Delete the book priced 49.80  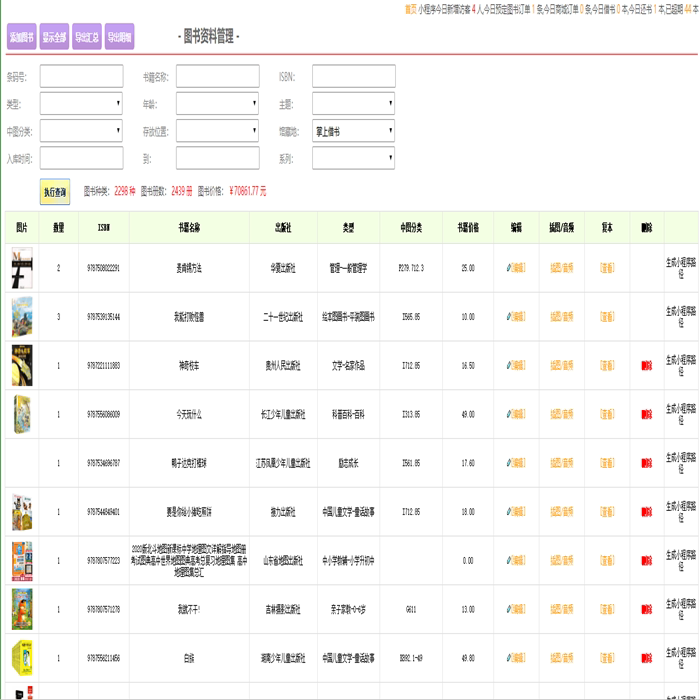point(646,658)
